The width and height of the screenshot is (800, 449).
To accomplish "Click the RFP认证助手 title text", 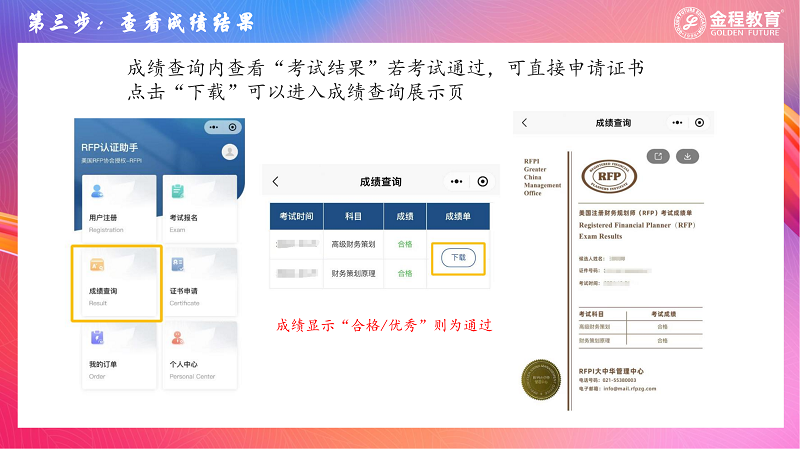I will point(110,147).
